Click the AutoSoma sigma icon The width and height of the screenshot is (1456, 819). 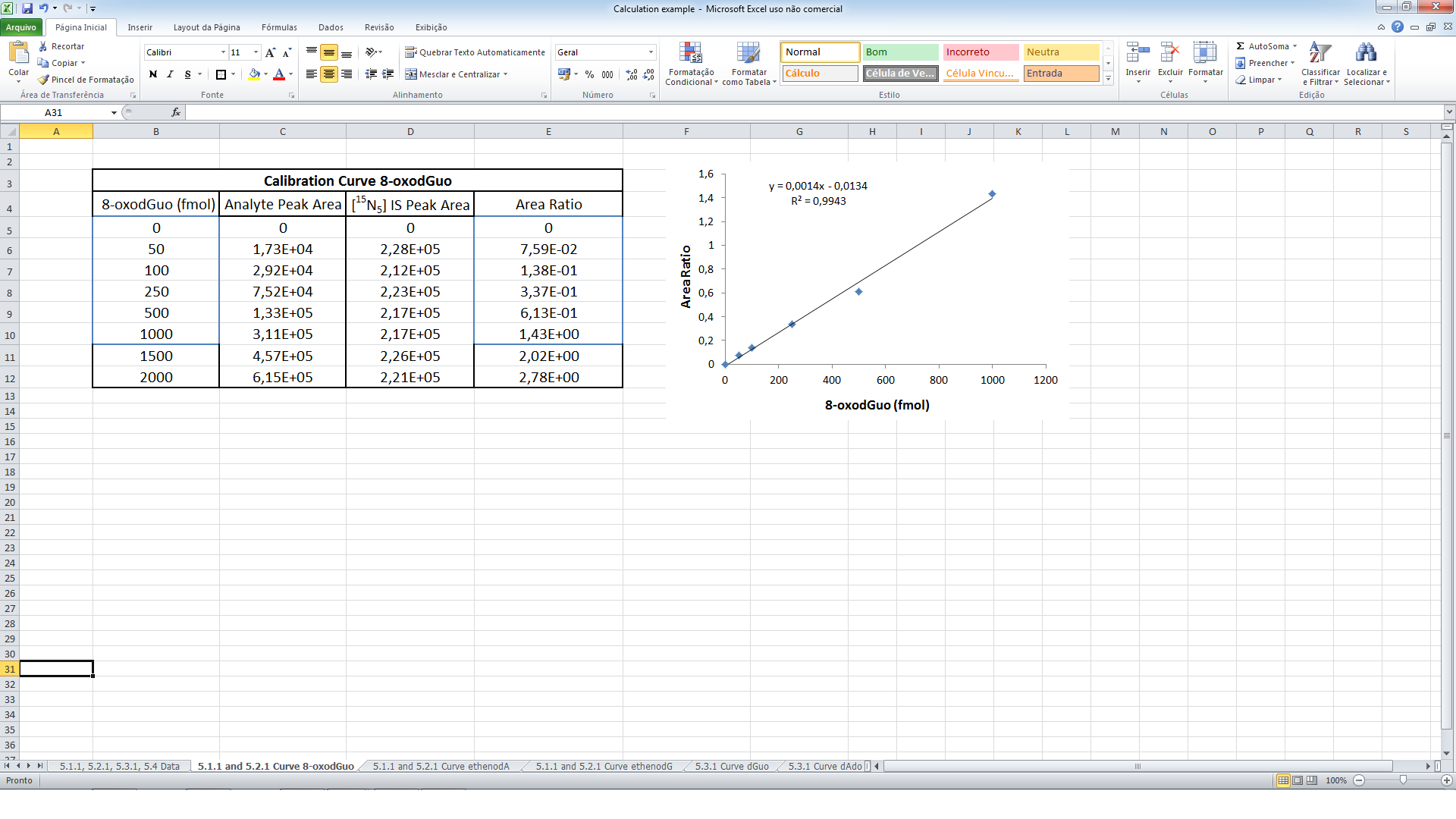(1241, 46)
